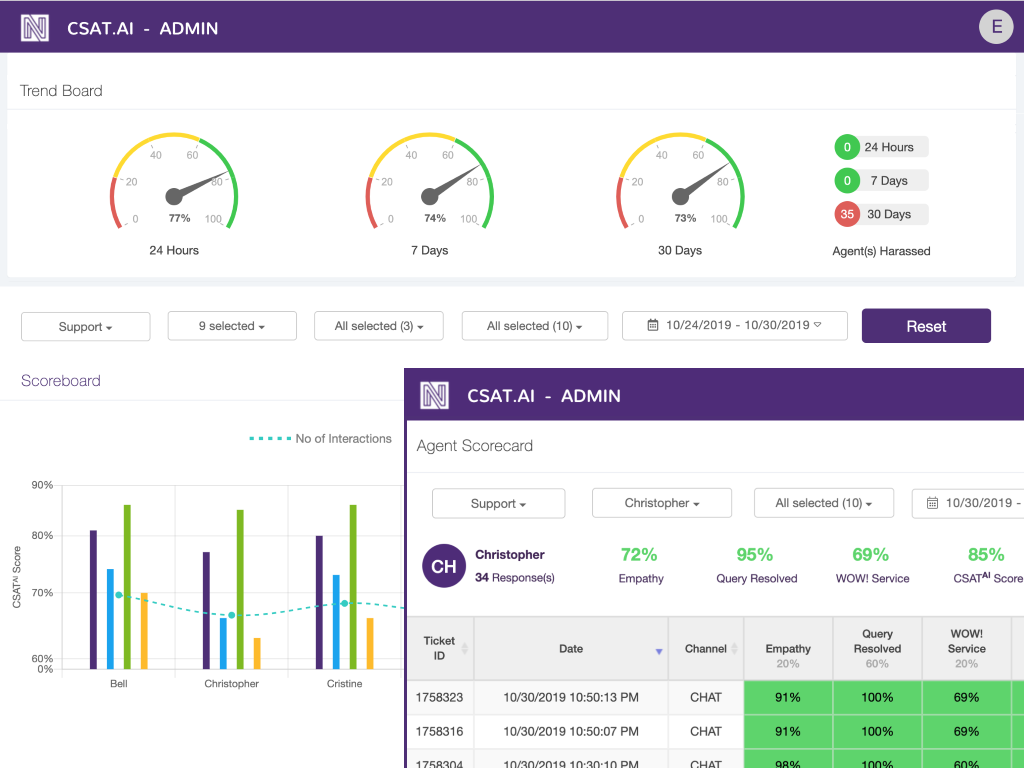Open the Support dropdown on the trend board

[86, 326]
